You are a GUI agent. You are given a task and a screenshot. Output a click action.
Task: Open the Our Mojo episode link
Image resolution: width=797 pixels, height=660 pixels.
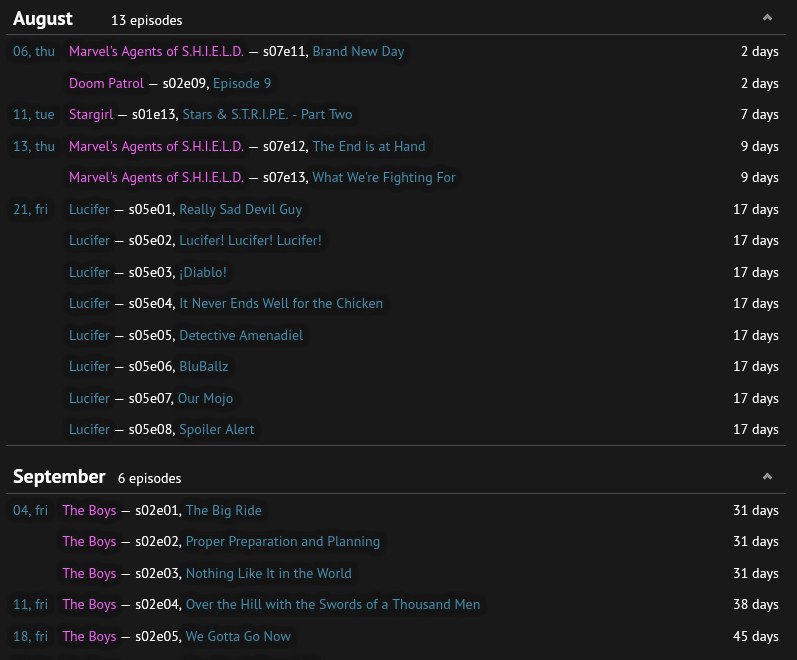205,399
